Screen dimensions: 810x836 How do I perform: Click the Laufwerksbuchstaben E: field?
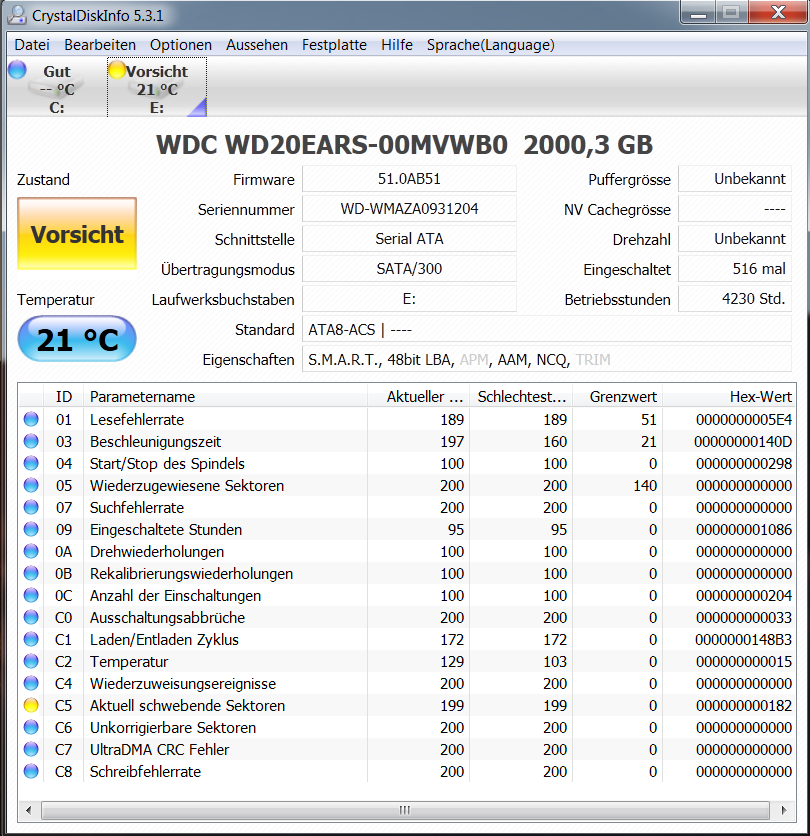[409, 299]
